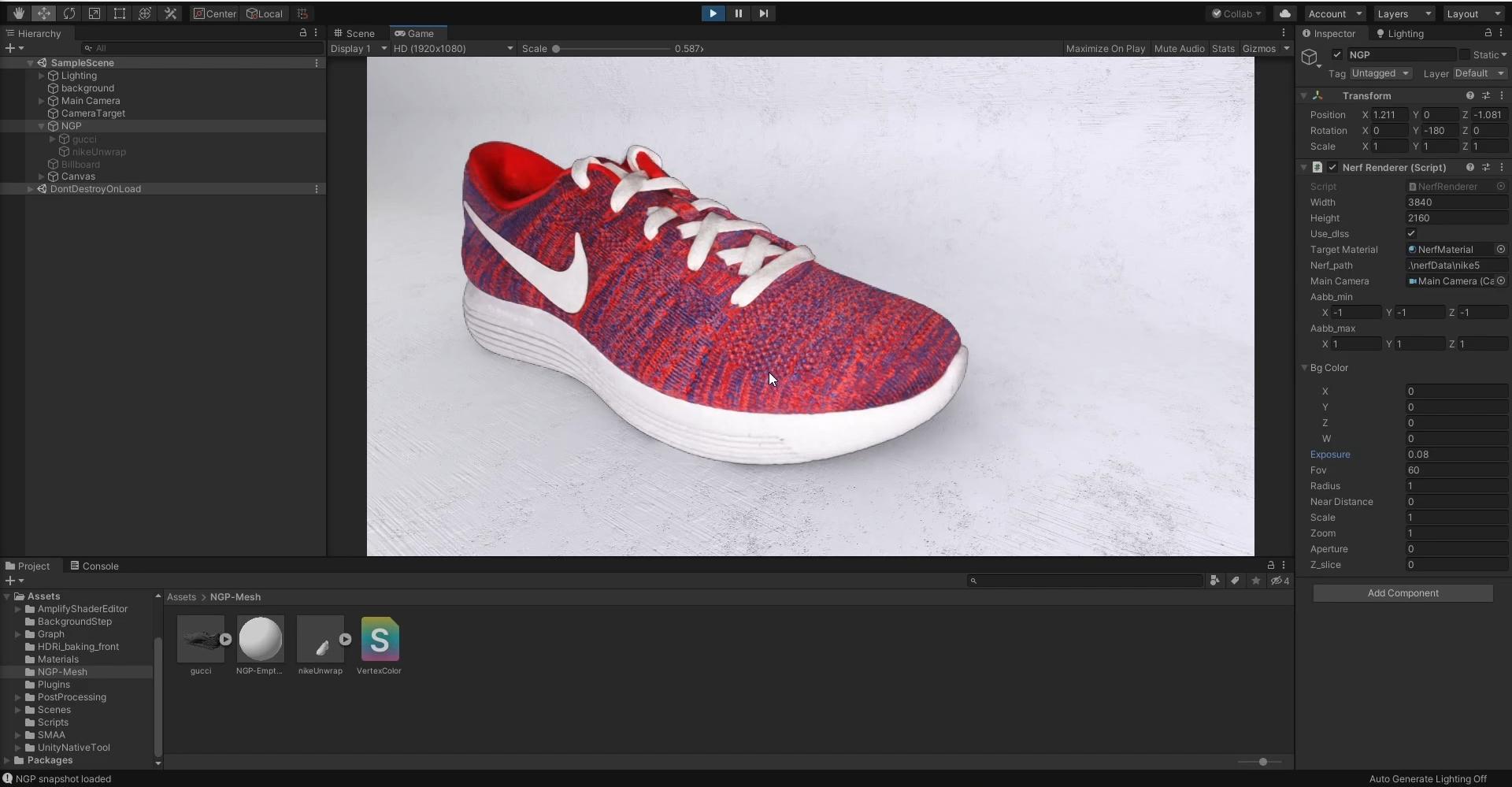Select the Rect transform tool
Screen dimensions: 1512x787
[119, 13]
